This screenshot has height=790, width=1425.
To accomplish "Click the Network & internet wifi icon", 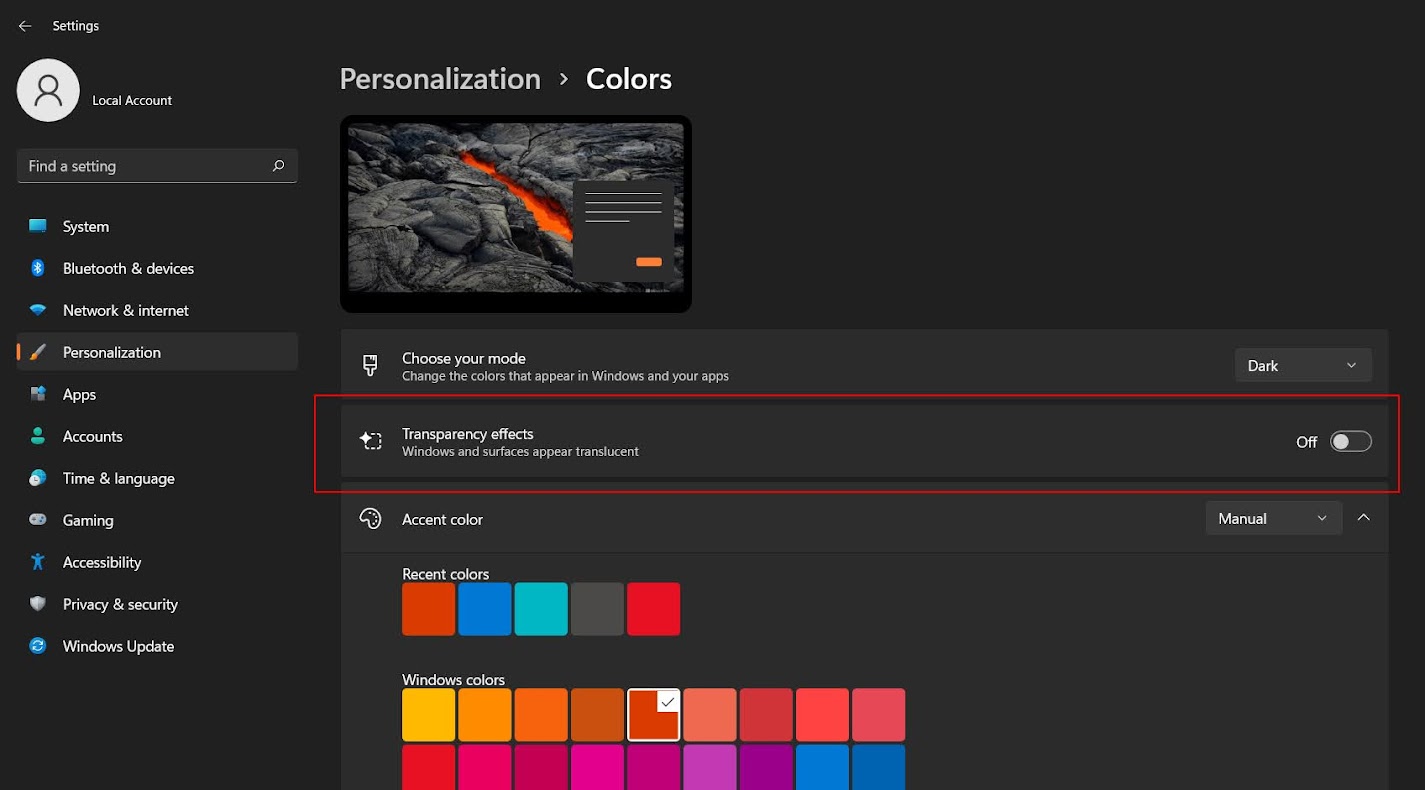I will [38, 310].
